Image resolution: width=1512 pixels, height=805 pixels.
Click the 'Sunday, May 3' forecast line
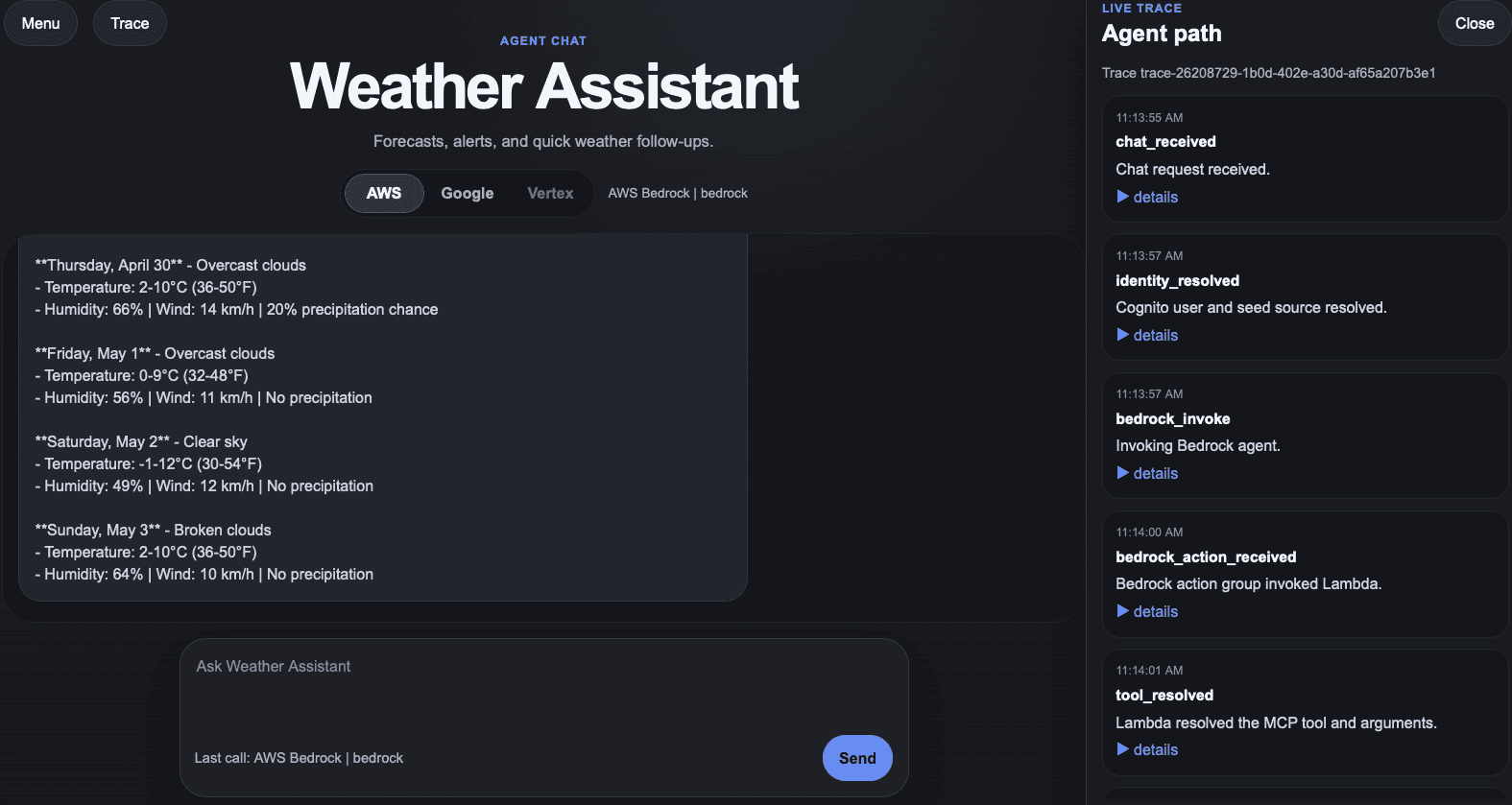(153, 530)
